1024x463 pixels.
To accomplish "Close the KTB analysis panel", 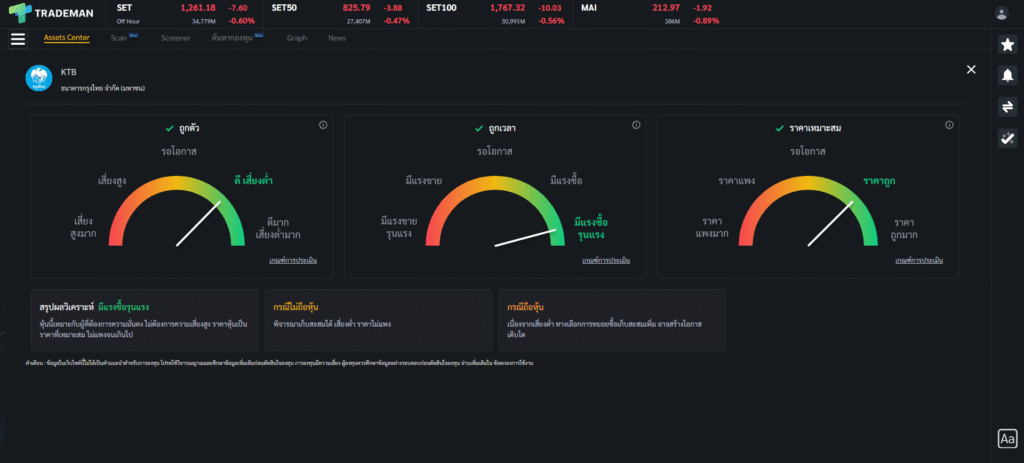I will 971,69.
